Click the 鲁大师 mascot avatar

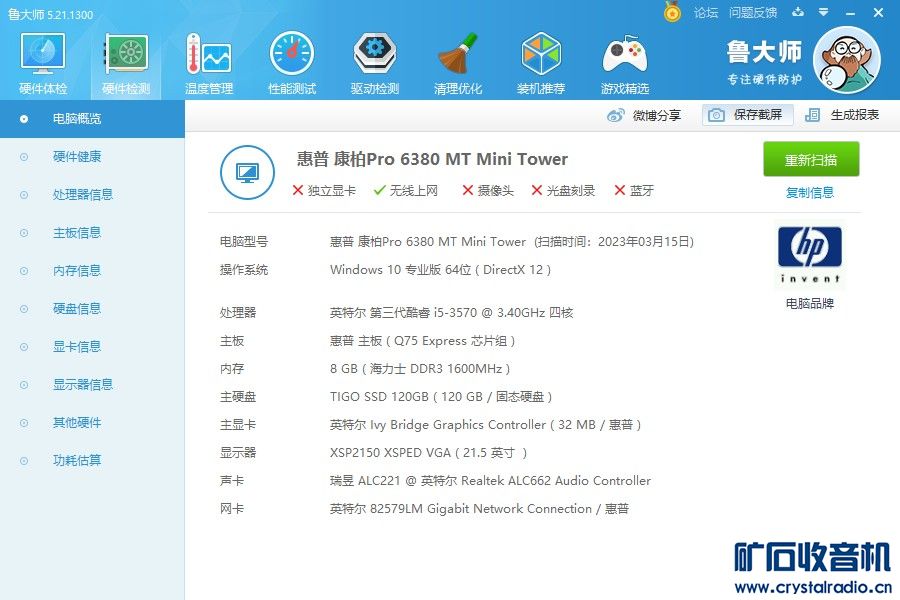coord(847,60)
